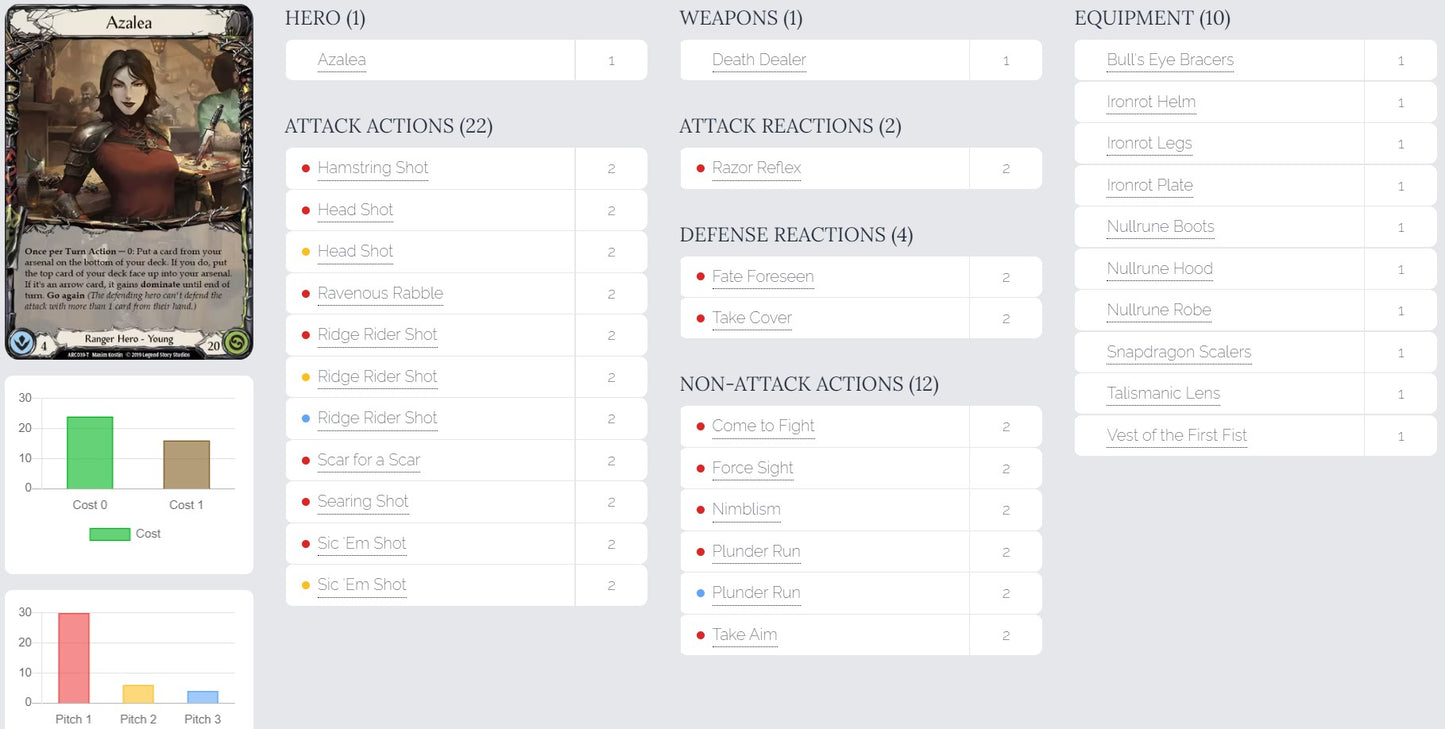Open the Ravenous Rabble card link
Viewport: 1445px width, 729px height.
click(380, 293)
